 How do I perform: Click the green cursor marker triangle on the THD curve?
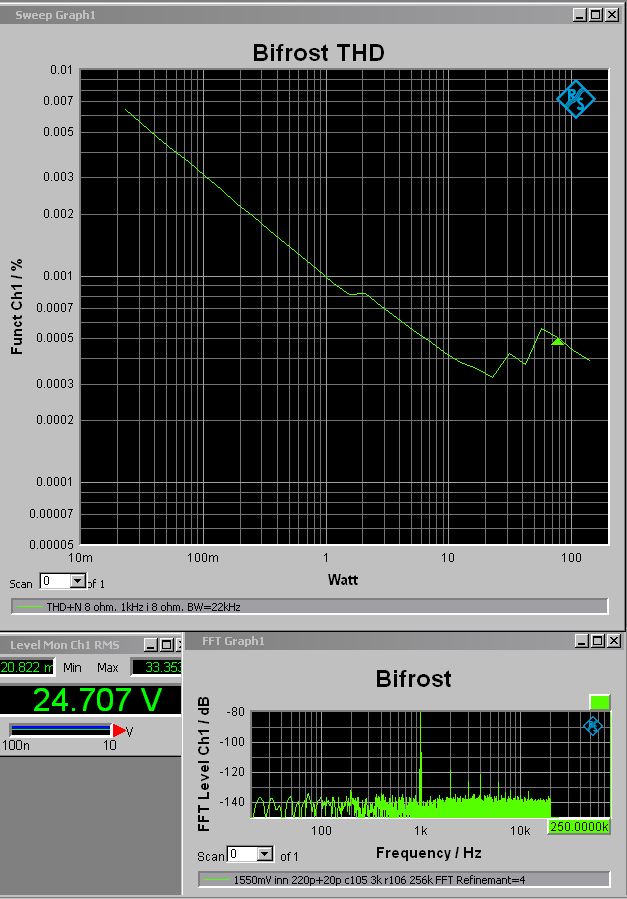tap(557, 342)
